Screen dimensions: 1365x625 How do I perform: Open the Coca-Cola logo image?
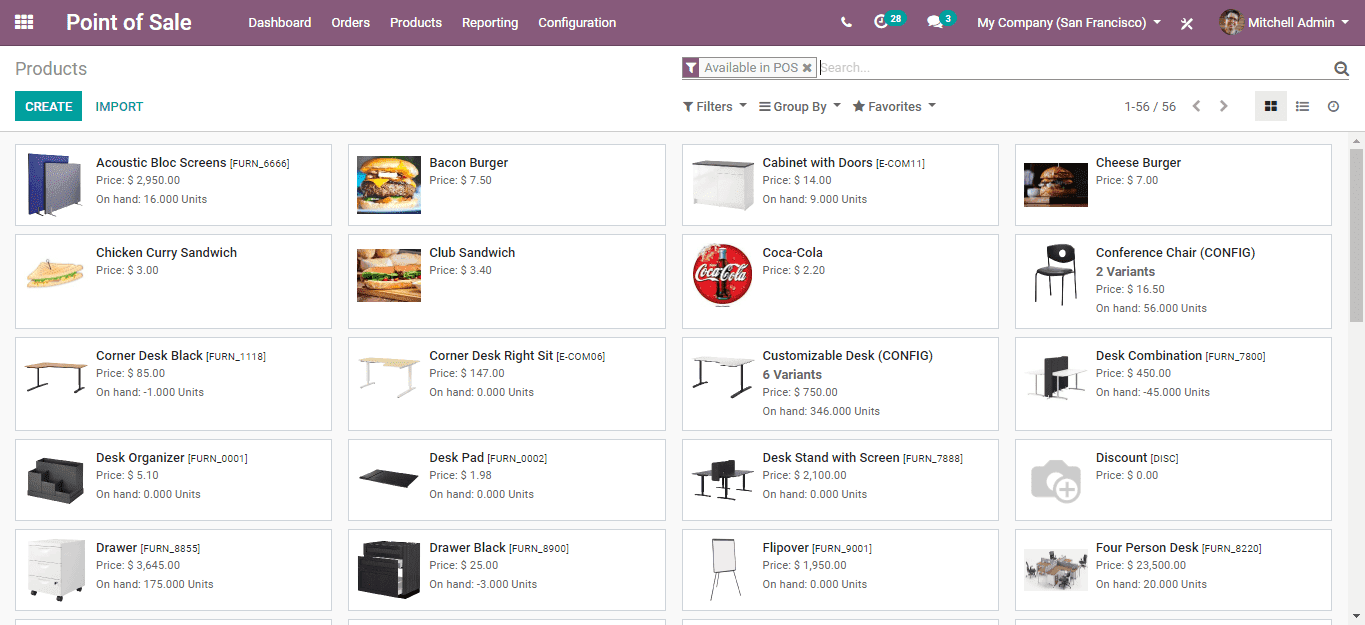(x=722, y=274)
